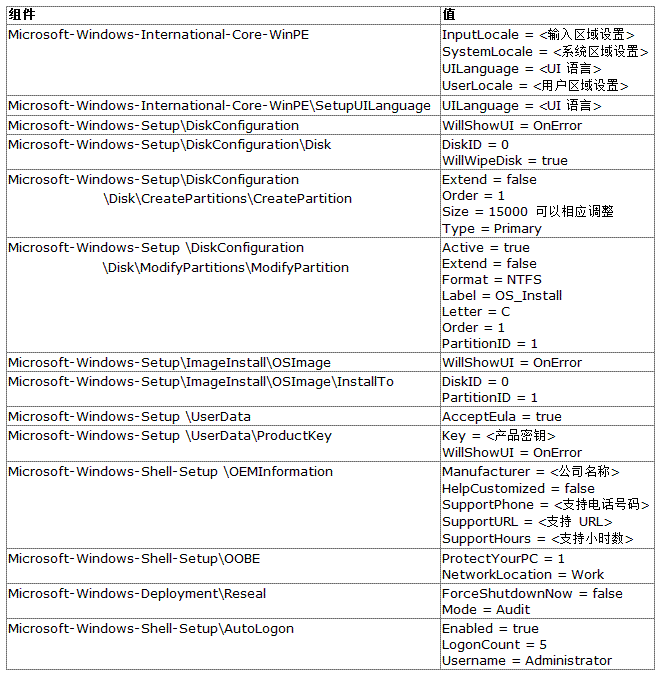Click Mode = Audit value

click(x=486, y=610)
